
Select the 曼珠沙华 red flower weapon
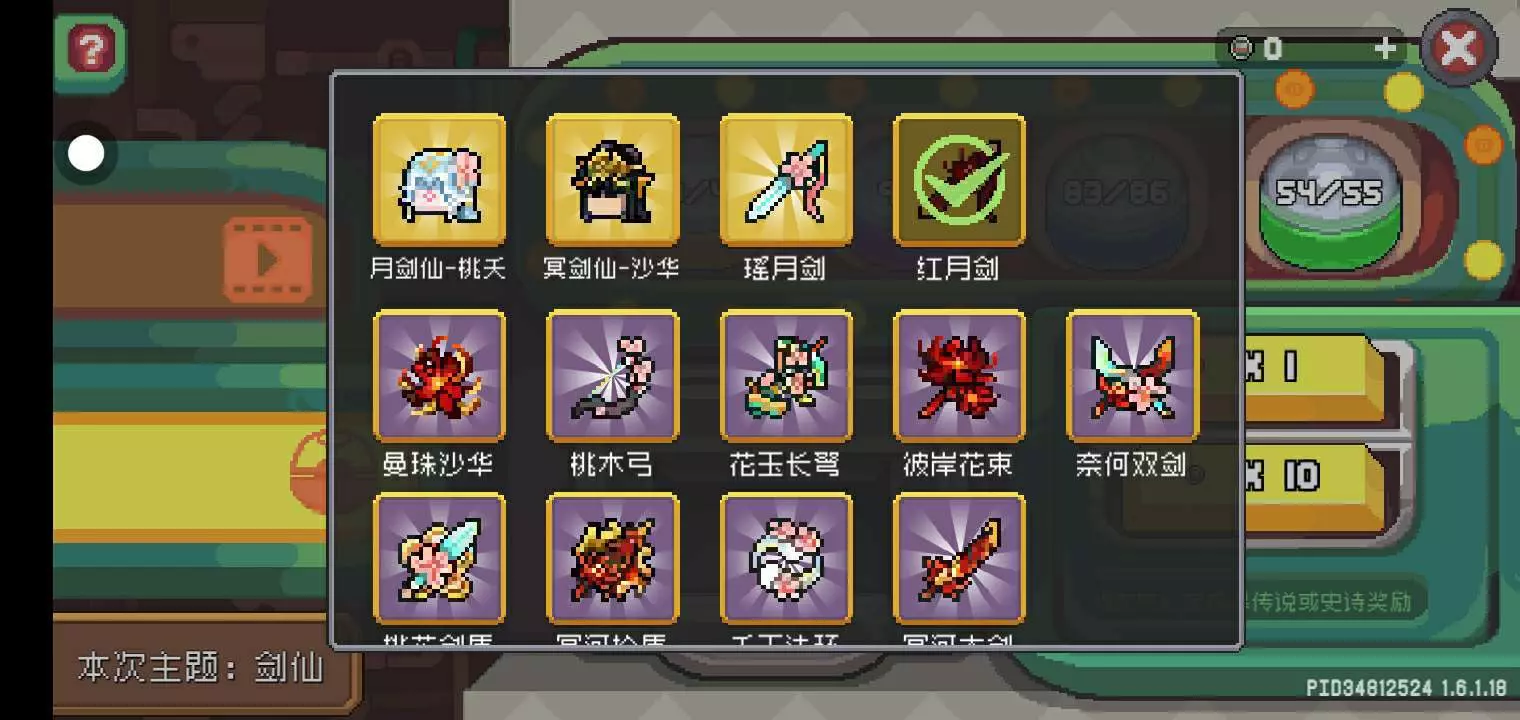pyautogui.click(x=438, y=376)
